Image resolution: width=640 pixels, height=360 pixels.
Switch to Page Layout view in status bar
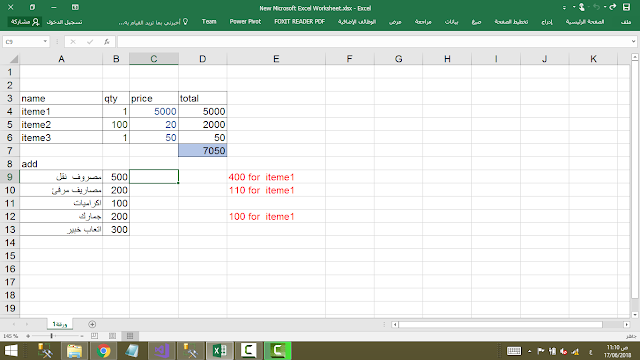coord(112,336)
